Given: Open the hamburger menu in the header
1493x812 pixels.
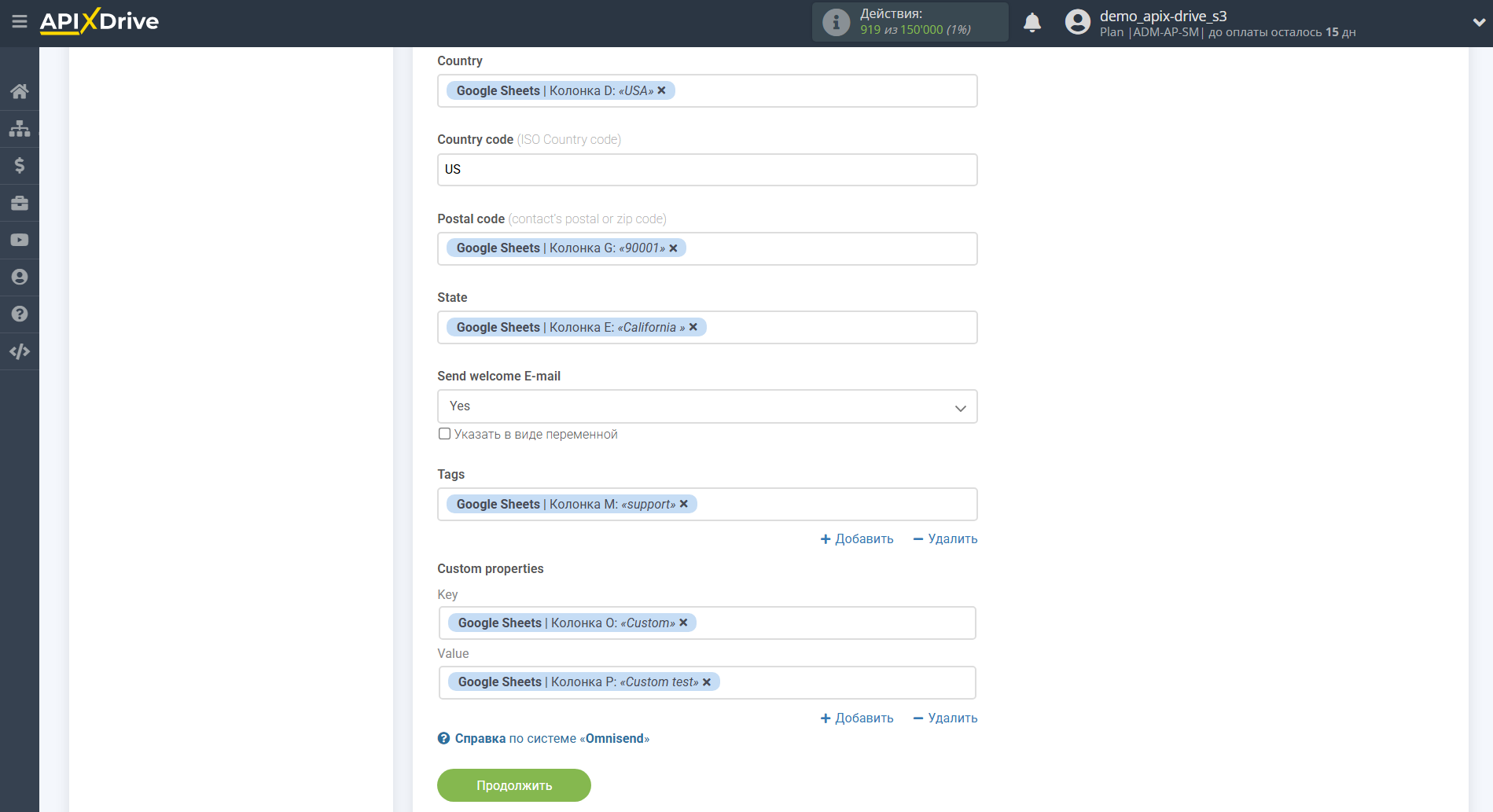Looking at the screenshot, I should click(19, 22).
